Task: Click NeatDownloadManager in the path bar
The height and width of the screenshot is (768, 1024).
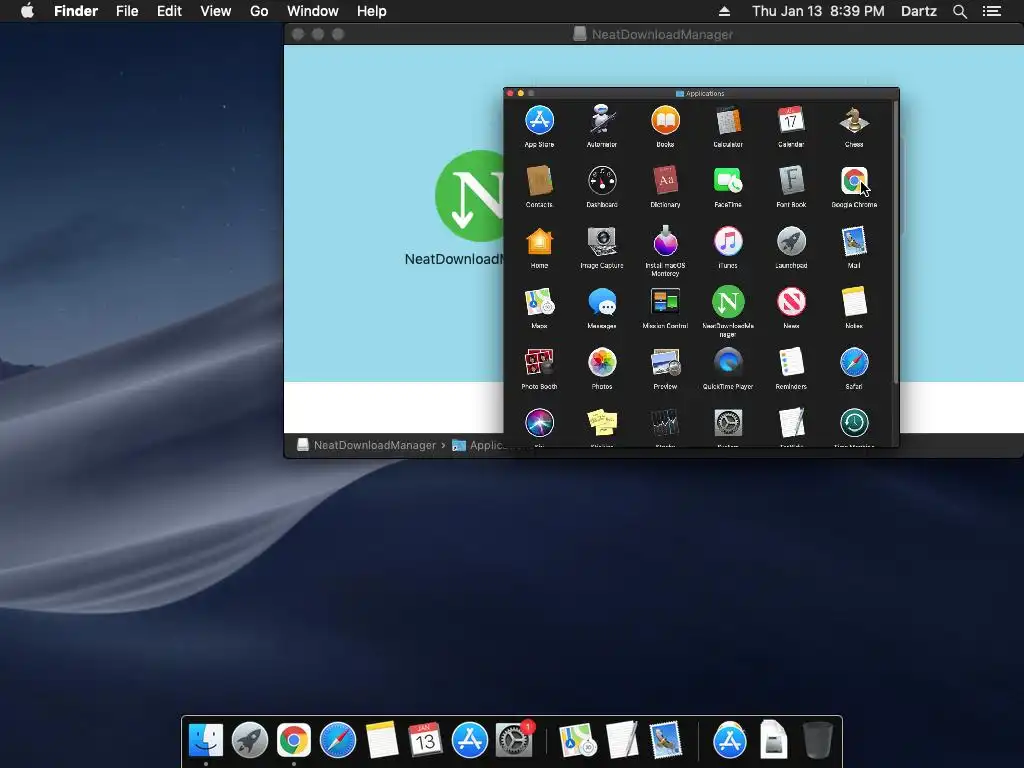Action: click(367, 445)
